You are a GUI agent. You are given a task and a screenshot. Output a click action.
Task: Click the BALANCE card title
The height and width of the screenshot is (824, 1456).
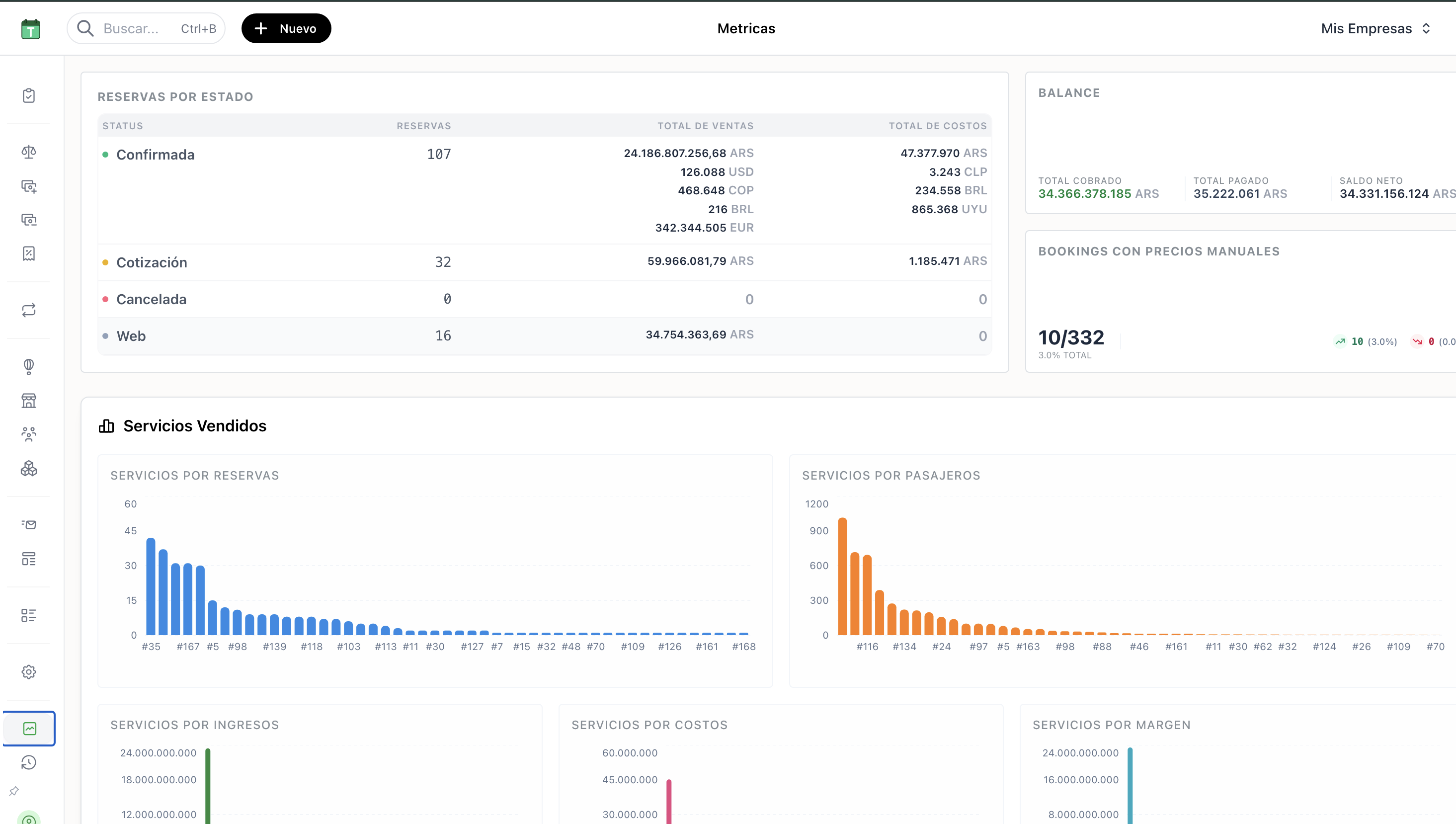click(x=1069, y=93)
